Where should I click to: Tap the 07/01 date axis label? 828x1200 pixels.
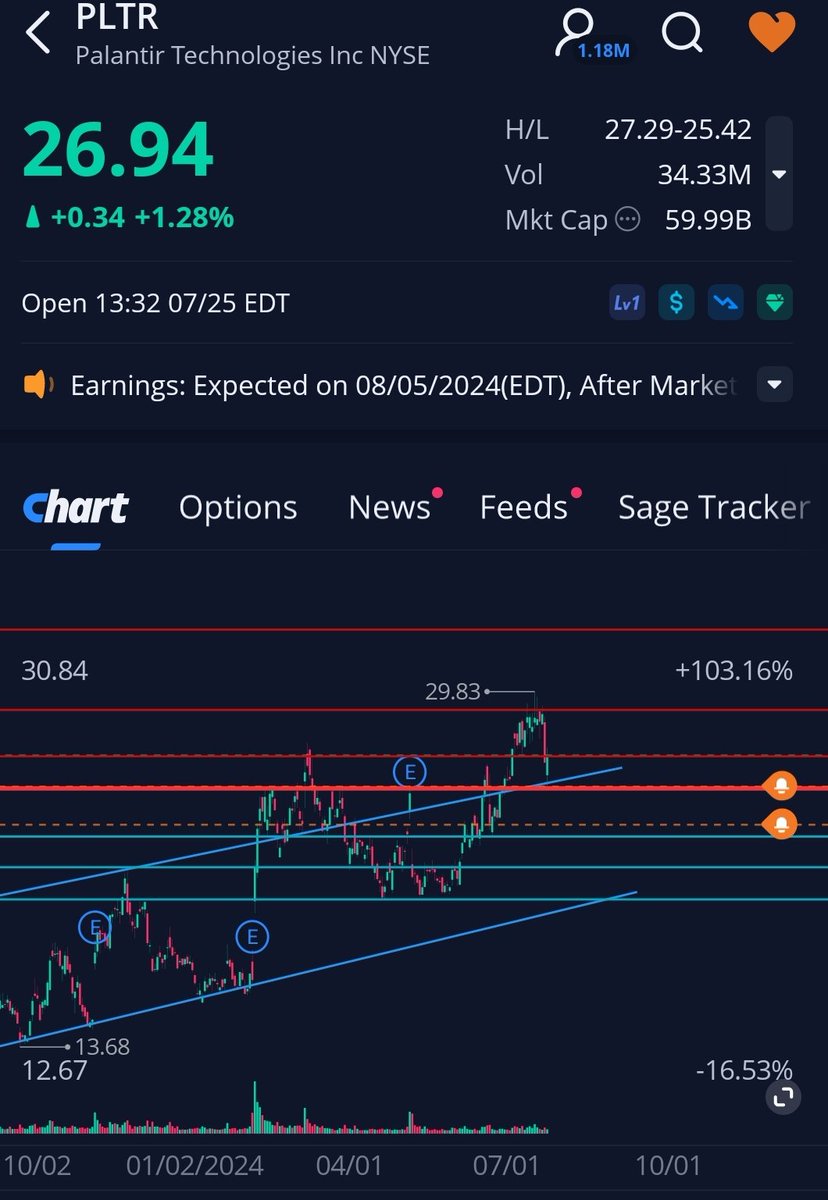point(508,1166)
